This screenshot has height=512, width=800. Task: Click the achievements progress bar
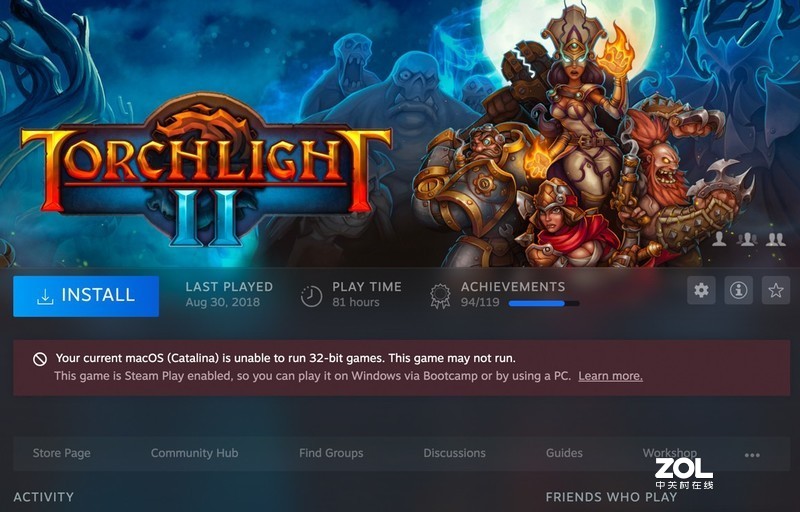pos(544,303)
